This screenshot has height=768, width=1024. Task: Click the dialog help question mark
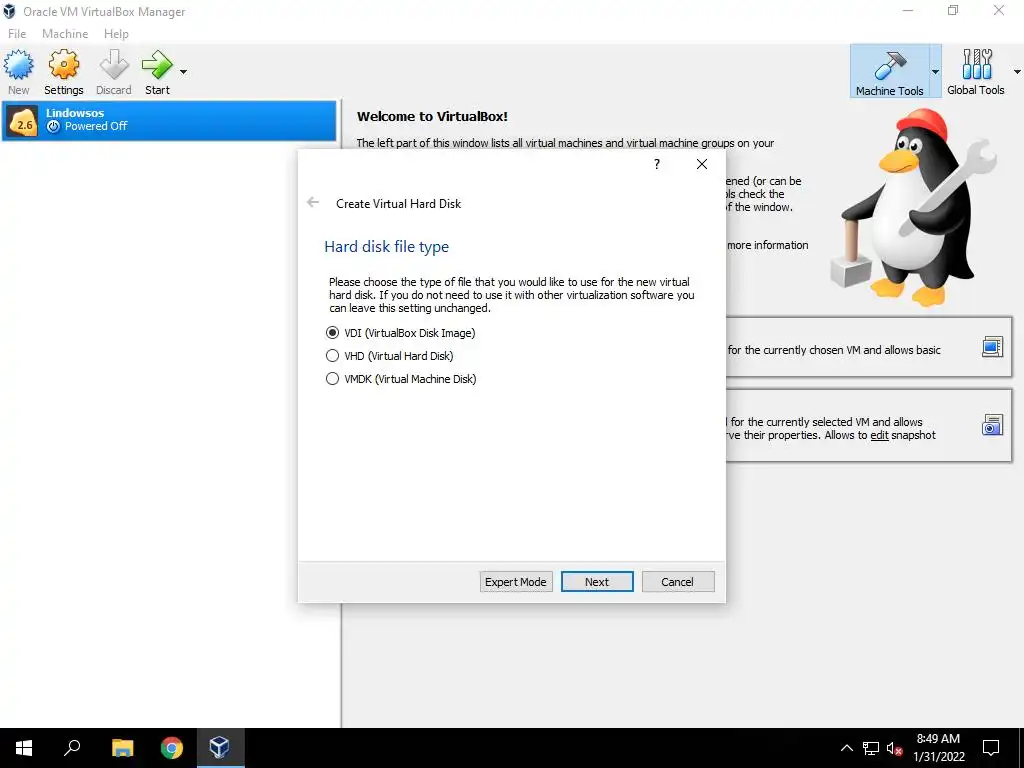coord(657,164)
